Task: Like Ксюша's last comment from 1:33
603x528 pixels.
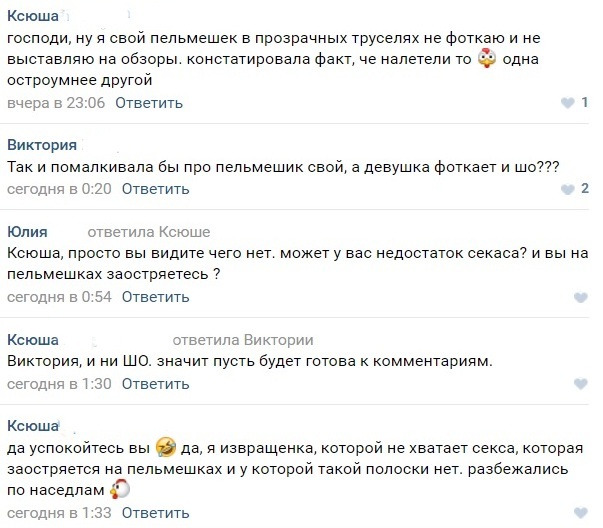Action: click(581, 514)
